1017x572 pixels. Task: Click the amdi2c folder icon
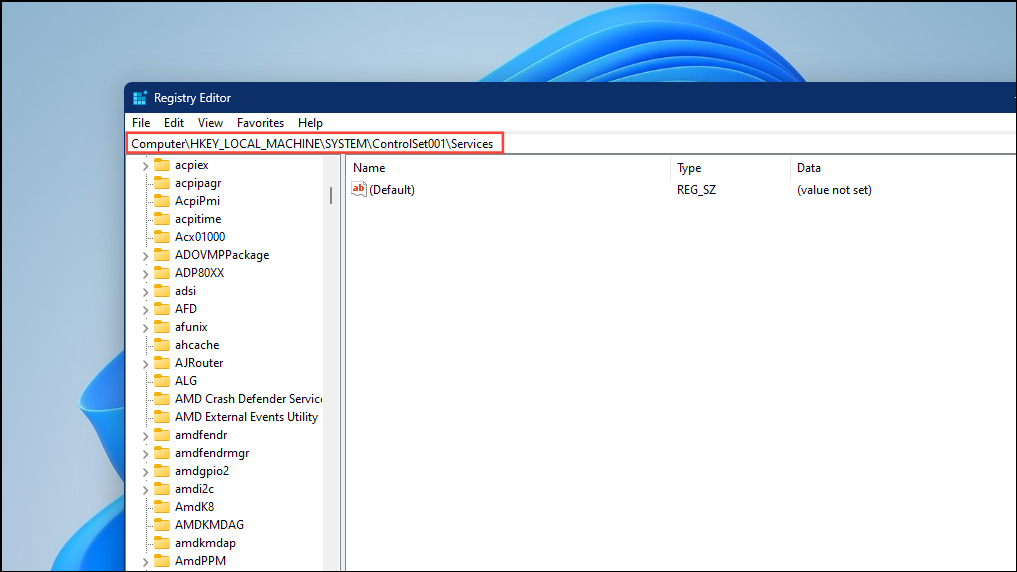pos(162,488)
